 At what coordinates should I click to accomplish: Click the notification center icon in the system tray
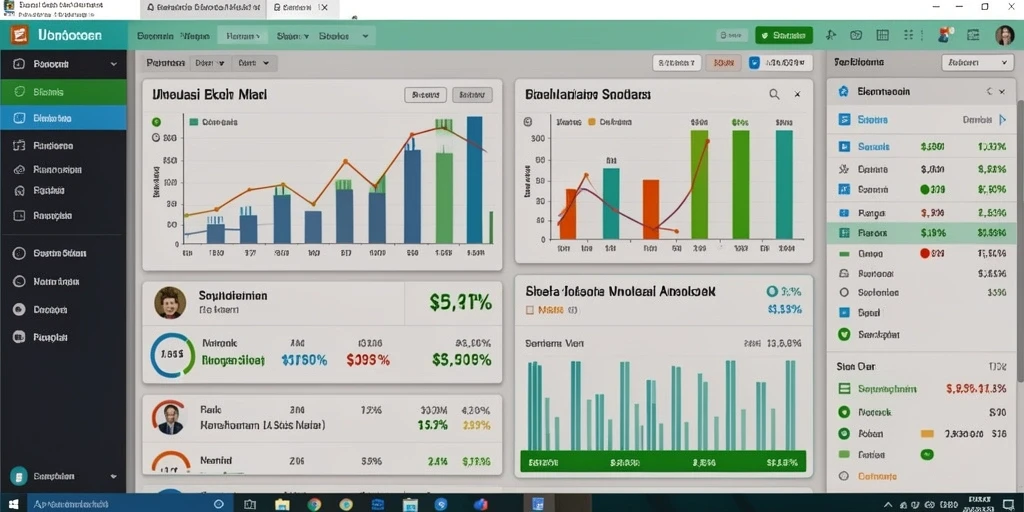point(1008,504)
